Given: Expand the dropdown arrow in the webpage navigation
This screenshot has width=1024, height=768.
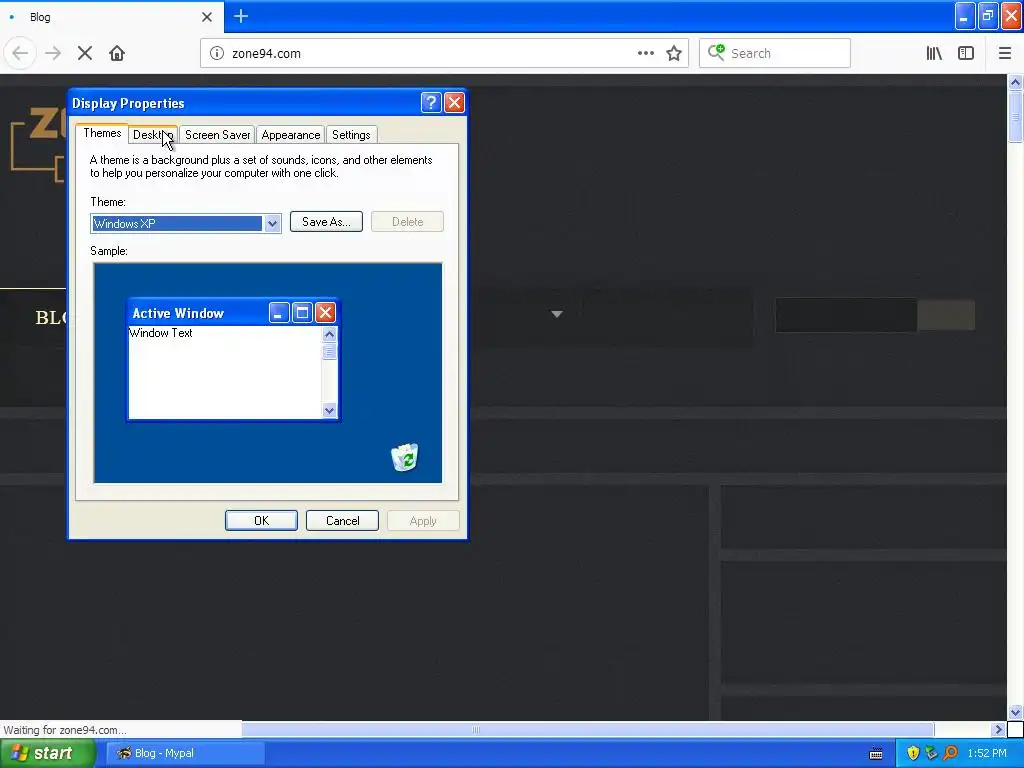Looking at the screenshot, I should coord(556,314).
